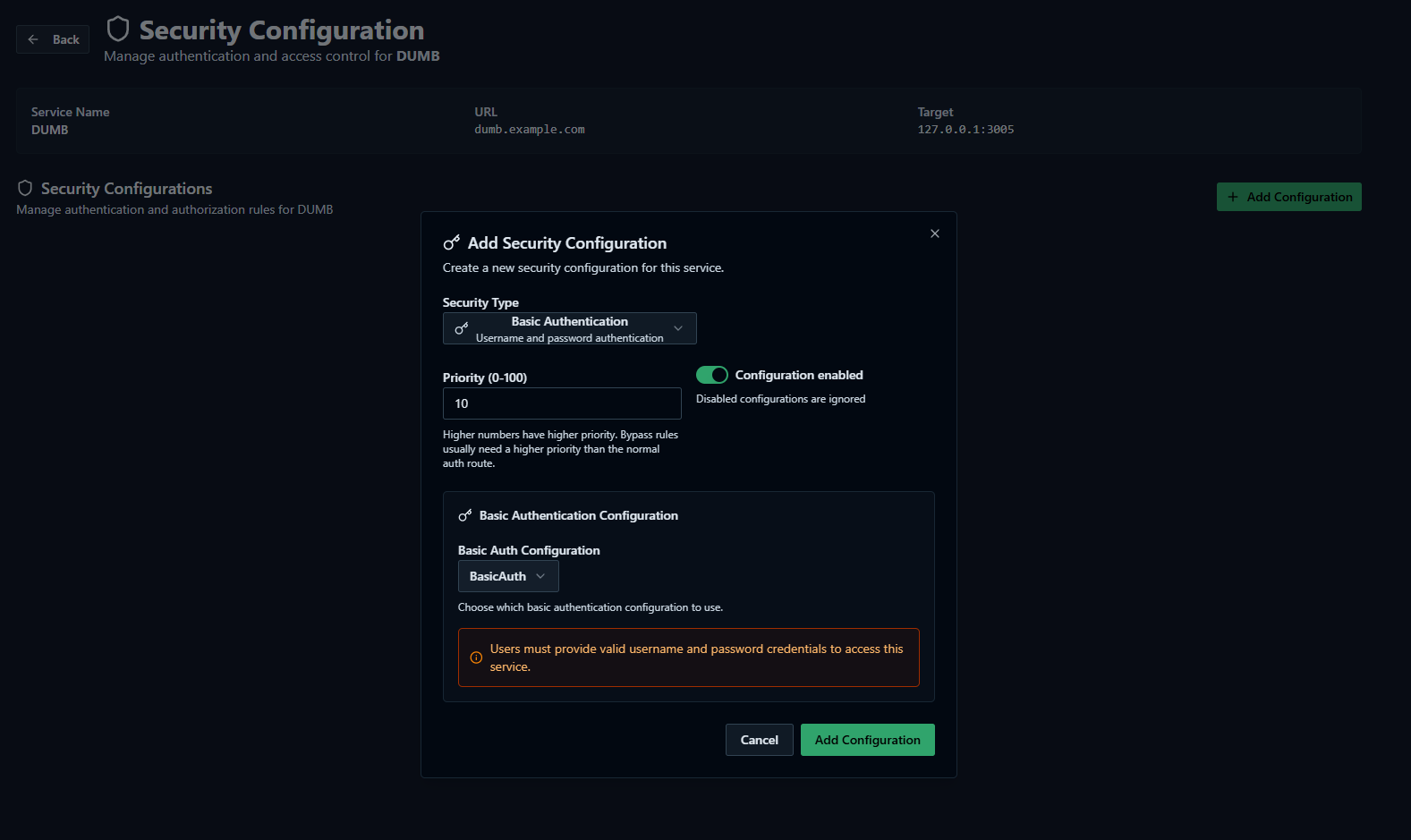Image resolution: width=1411 pixels, height=840 pixels.
Task: Open the BasicAuth configuration dropdown
Action: [508, 576]
